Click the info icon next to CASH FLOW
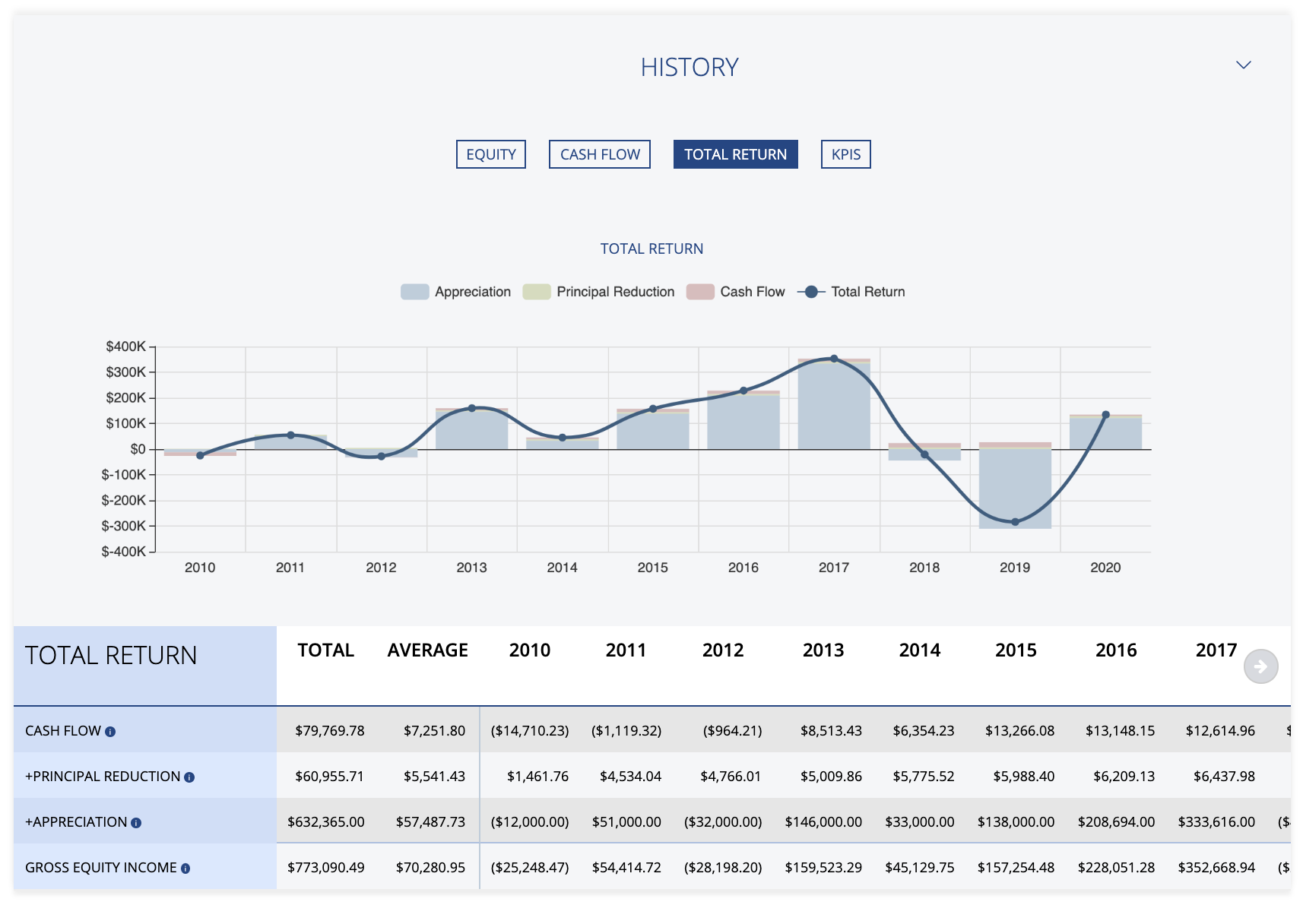The height and width of the screenshot is (924, 1303). coord(112,731)
